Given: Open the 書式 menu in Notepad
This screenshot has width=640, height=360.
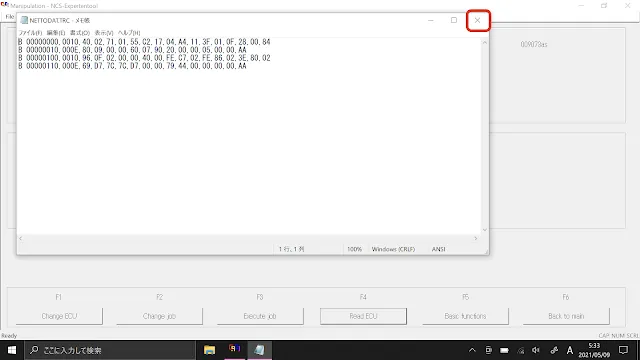Looking at the screenshot, I should point(80,33).
